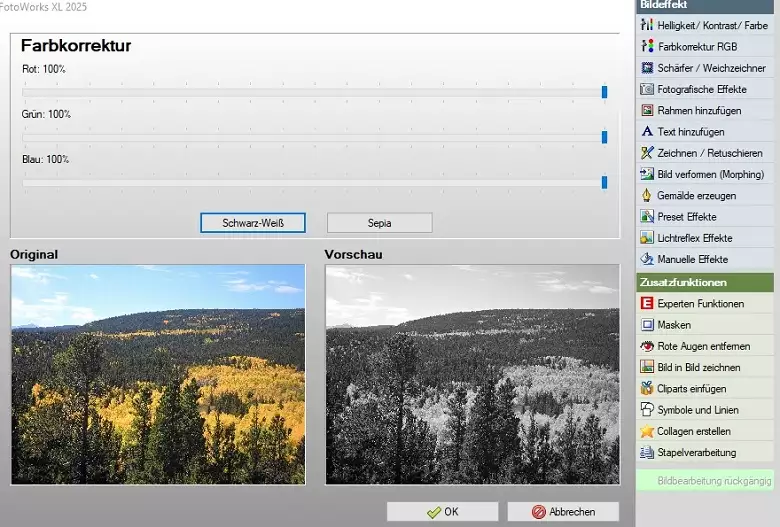Click the red Experten Funktionen icon
This screenshot has width=780, height=527.
point(647,303)
